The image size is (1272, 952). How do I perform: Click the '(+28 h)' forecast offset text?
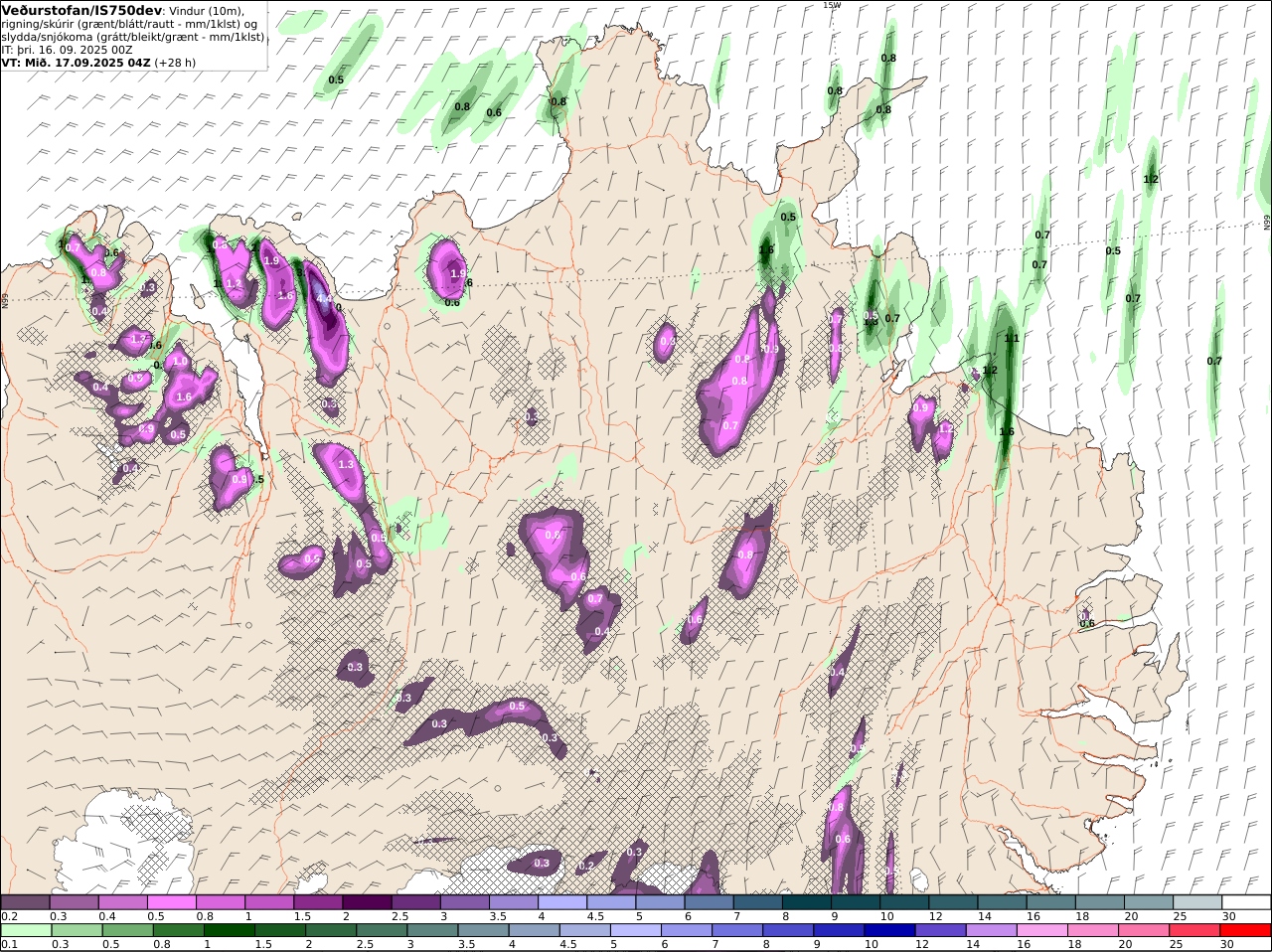(x=176, y=62)
